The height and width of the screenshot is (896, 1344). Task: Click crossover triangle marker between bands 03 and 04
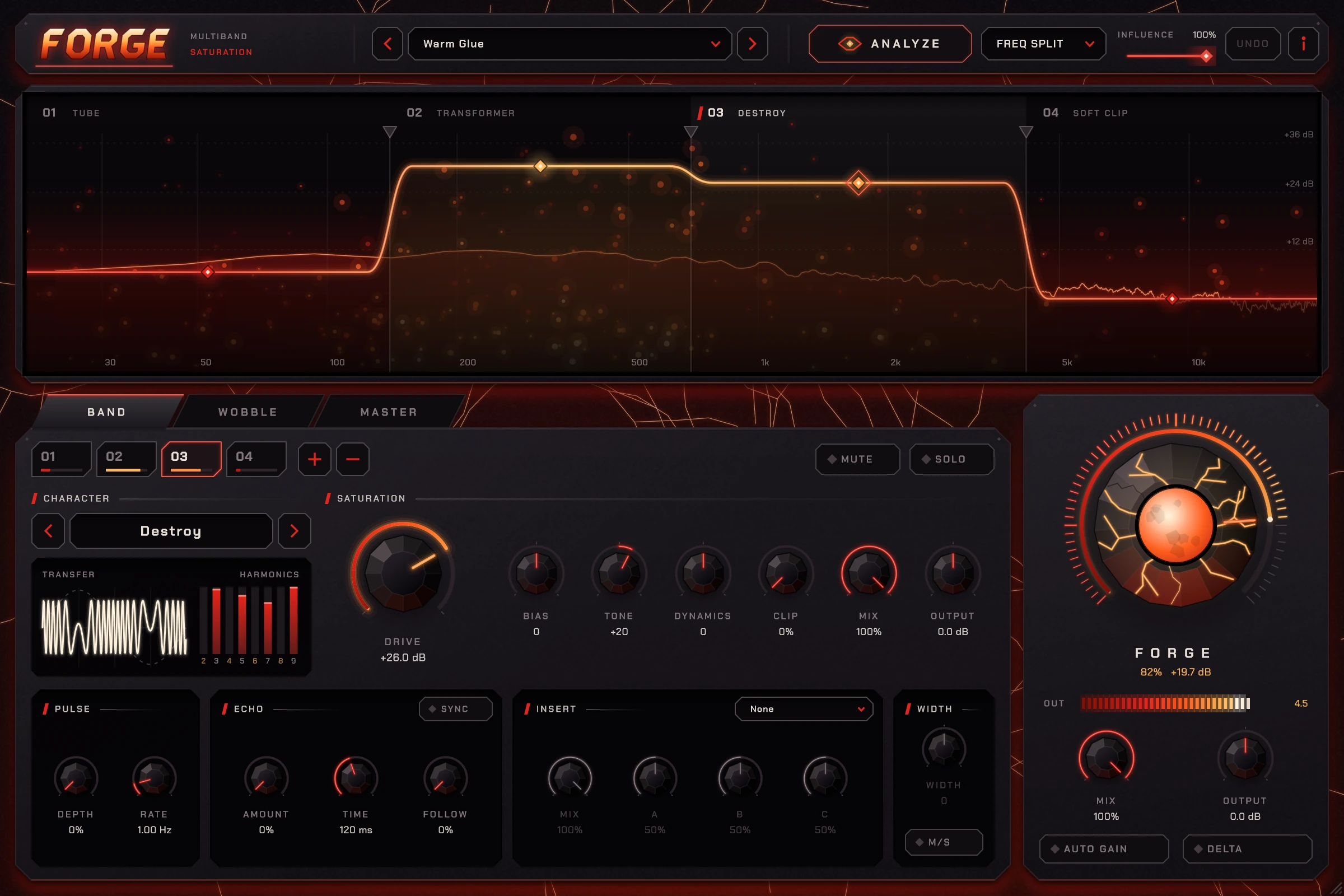tap(1026, 132)
